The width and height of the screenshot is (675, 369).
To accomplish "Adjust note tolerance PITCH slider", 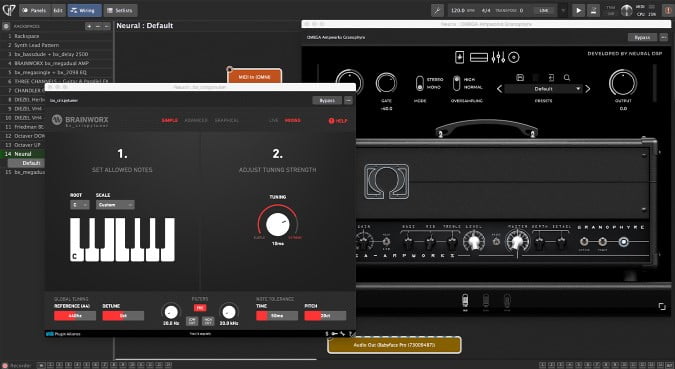I will click(325, 316).
